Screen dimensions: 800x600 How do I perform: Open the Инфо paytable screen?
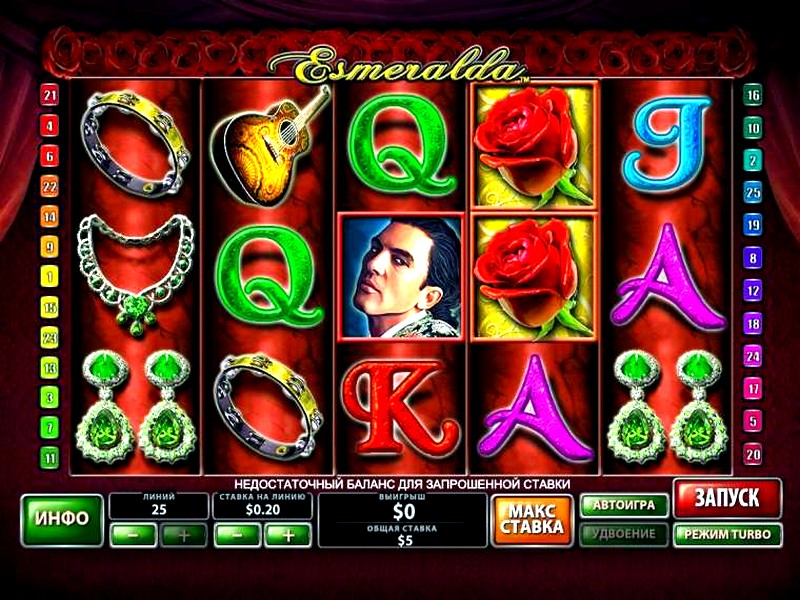click(62, 520)
